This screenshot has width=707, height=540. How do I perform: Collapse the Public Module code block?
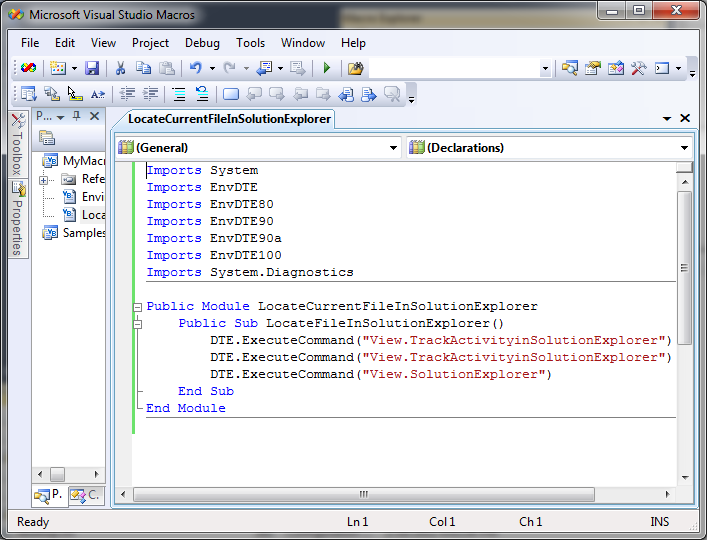tap(138, 307)
